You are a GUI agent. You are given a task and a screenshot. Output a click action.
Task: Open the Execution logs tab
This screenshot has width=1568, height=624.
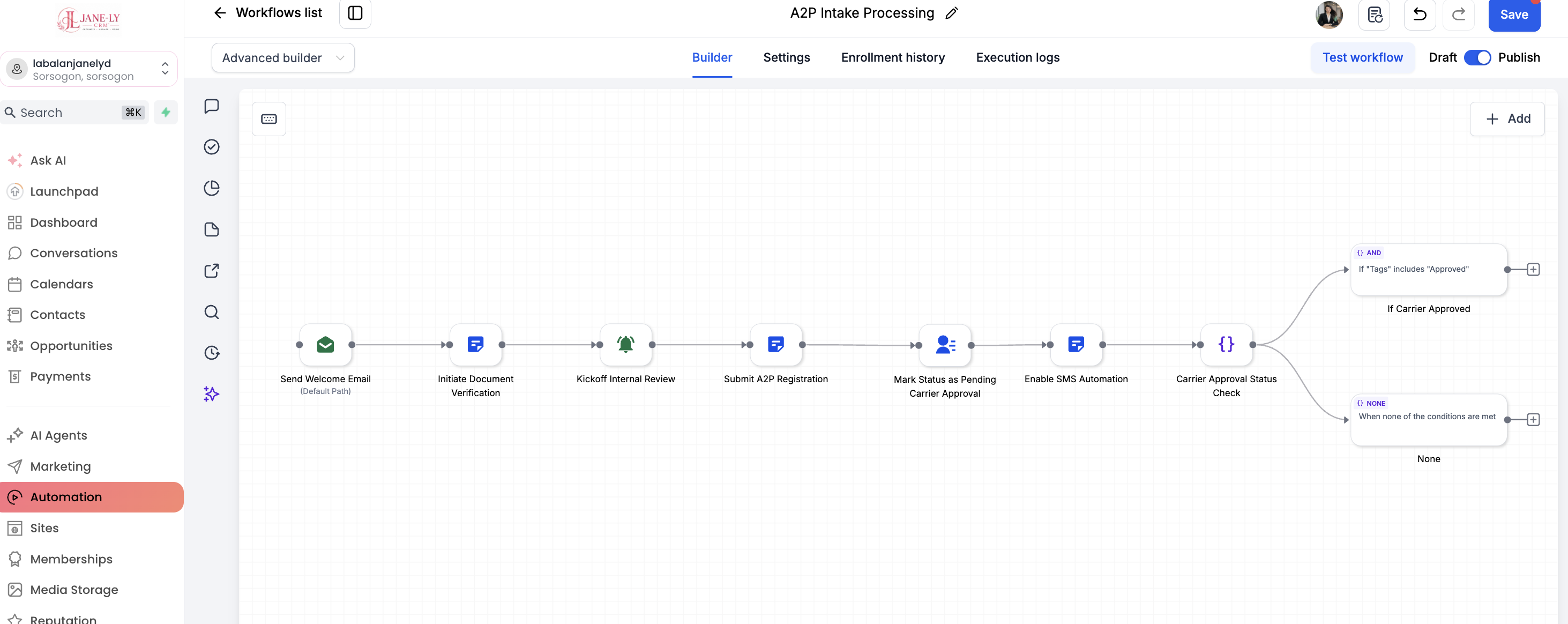tap(1018, 57)
